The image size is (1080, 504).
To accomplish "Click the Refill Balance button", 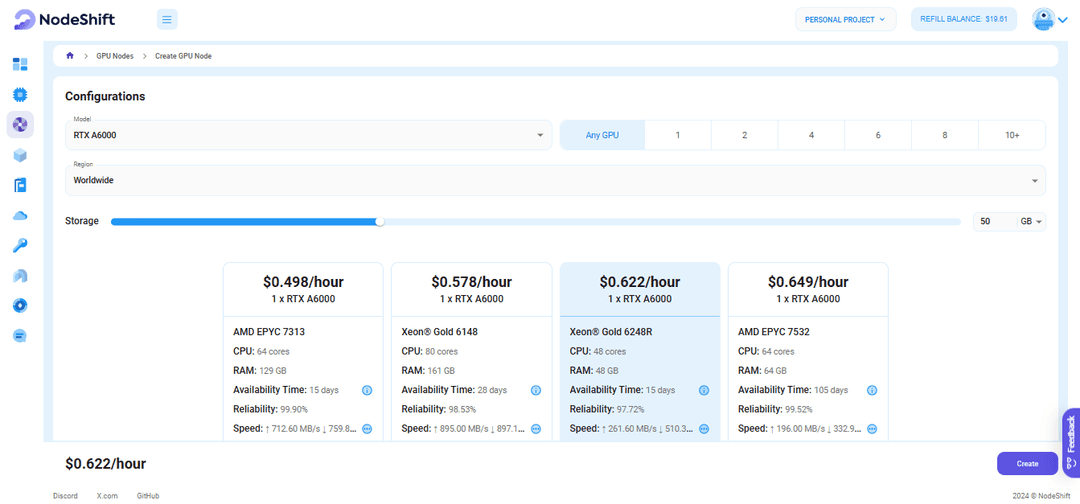I will point(964,19).
